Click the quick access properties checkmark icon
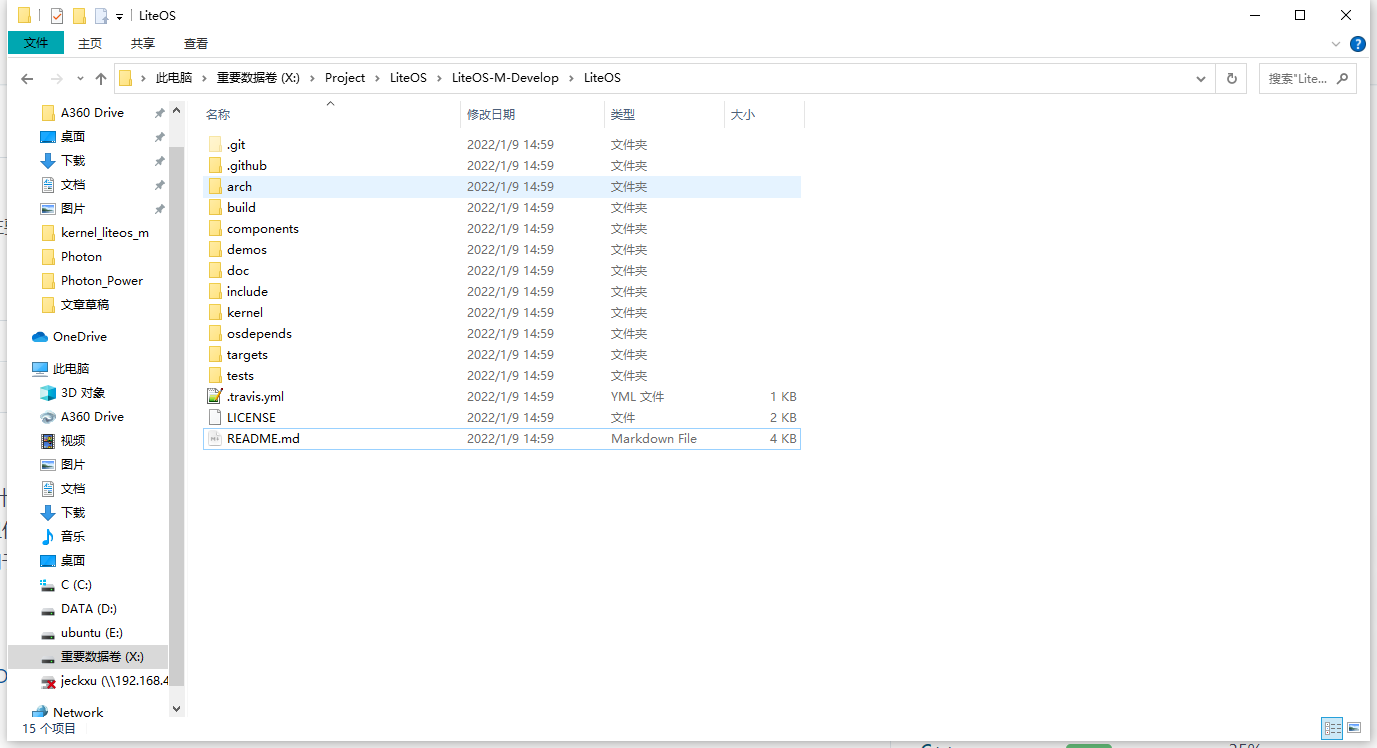Viewport: 1377px width, 748px height. point(57,15)
